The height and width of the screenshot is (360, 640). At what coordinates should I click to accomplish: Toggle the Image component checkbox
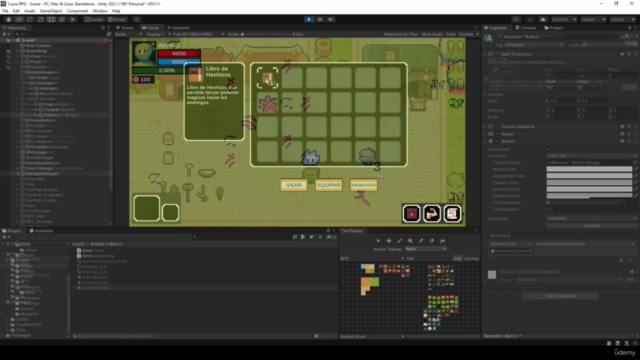tap(497, 134)
